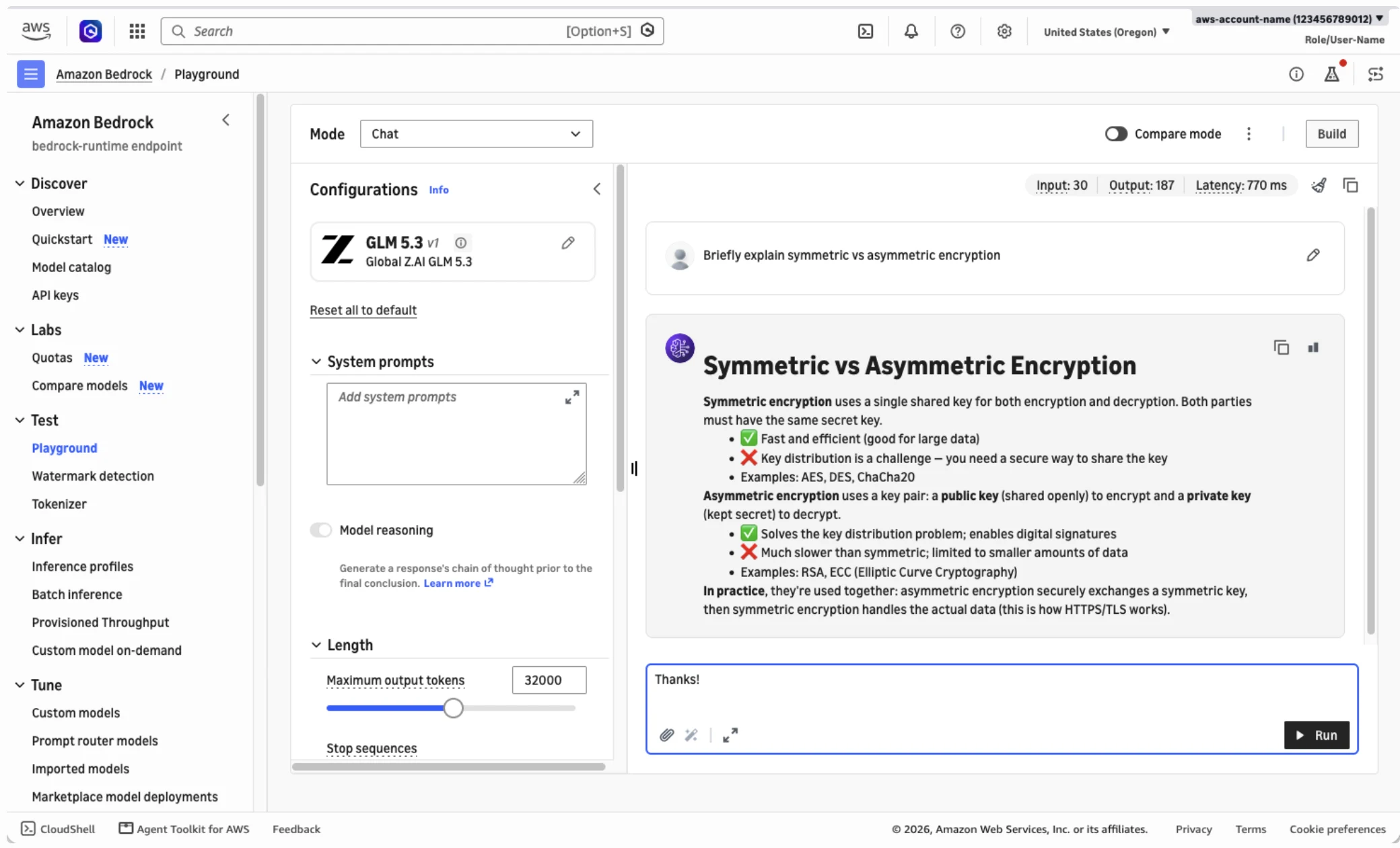
Task: Collapse the Amazon Bedrock sidebar
Action: click(x=226, y=120)
